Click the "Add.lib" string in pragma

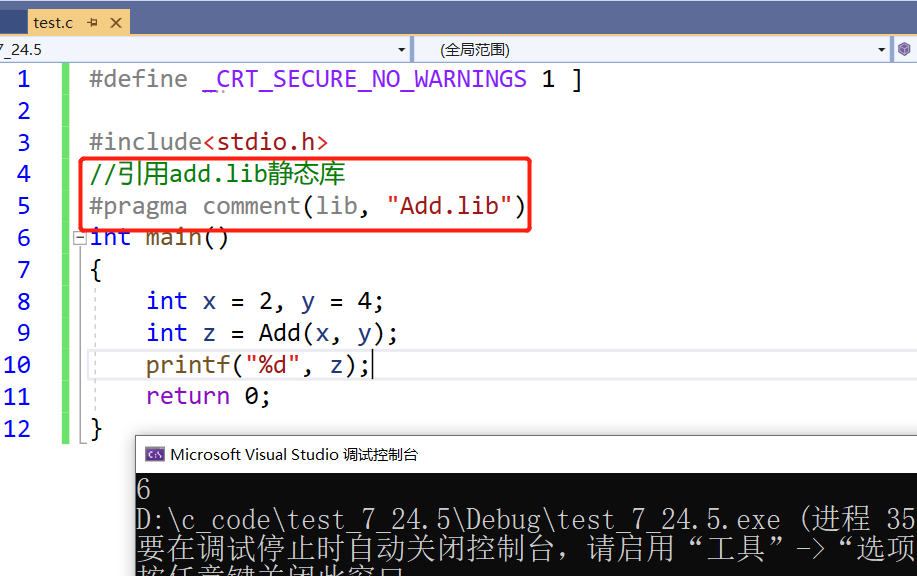pos(449,206)
